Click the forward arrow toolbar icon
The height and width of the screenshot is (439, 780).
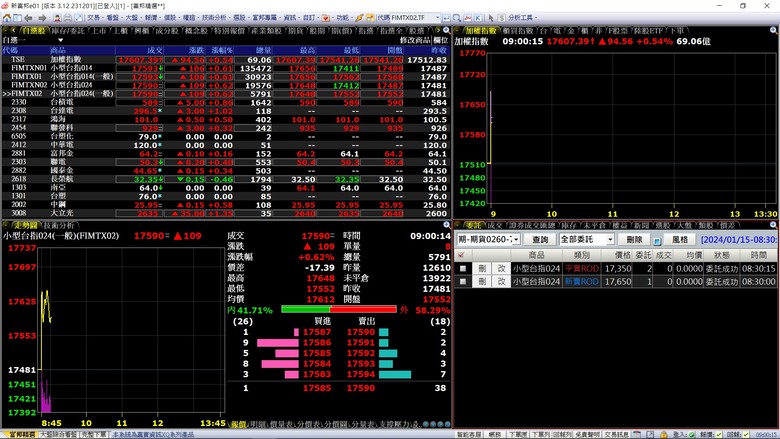pyautogui.click(x=43, y=18)
